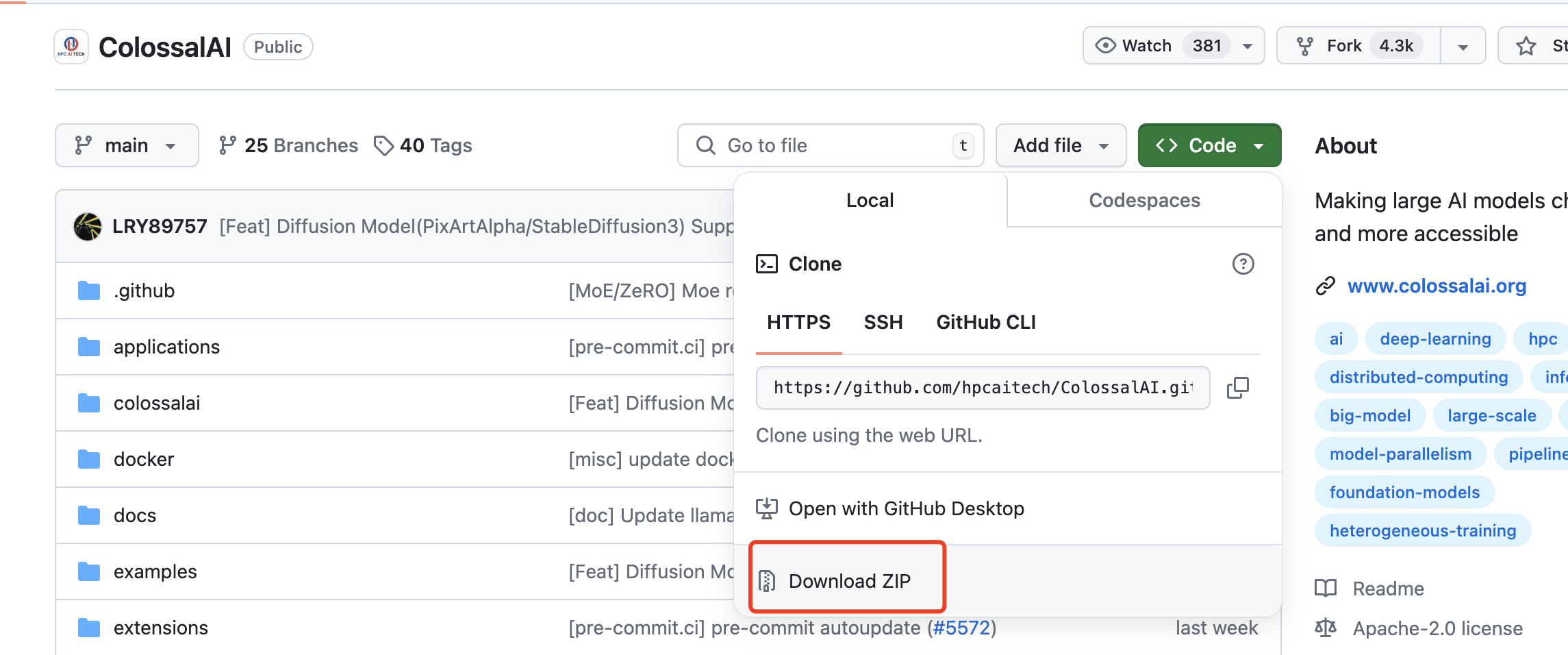Open the docker folder name

pyautogui.click(x=144, y=459)
